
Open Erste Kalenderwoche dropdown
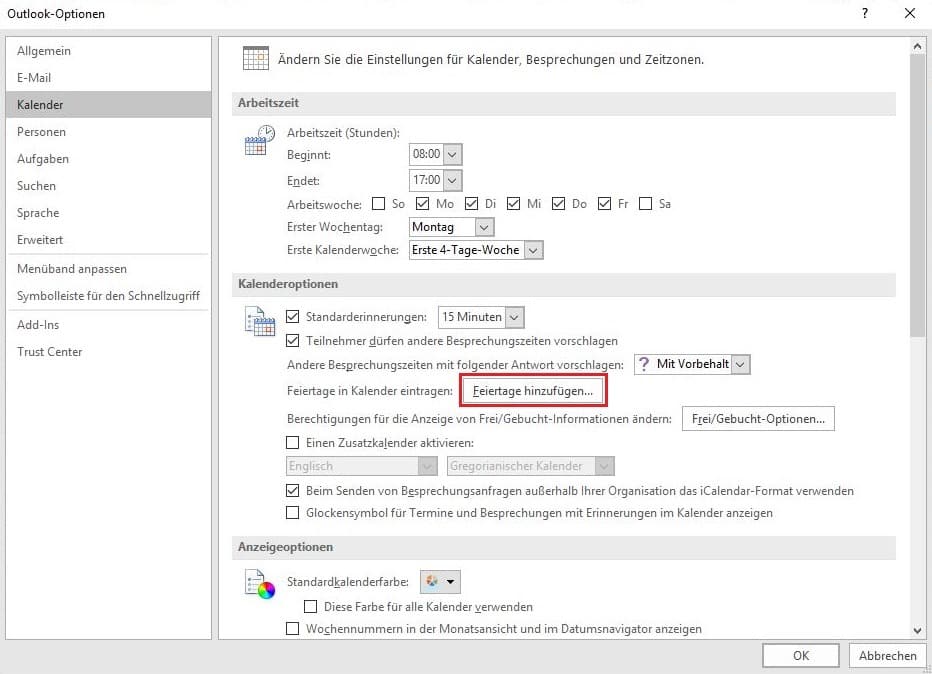533,250
